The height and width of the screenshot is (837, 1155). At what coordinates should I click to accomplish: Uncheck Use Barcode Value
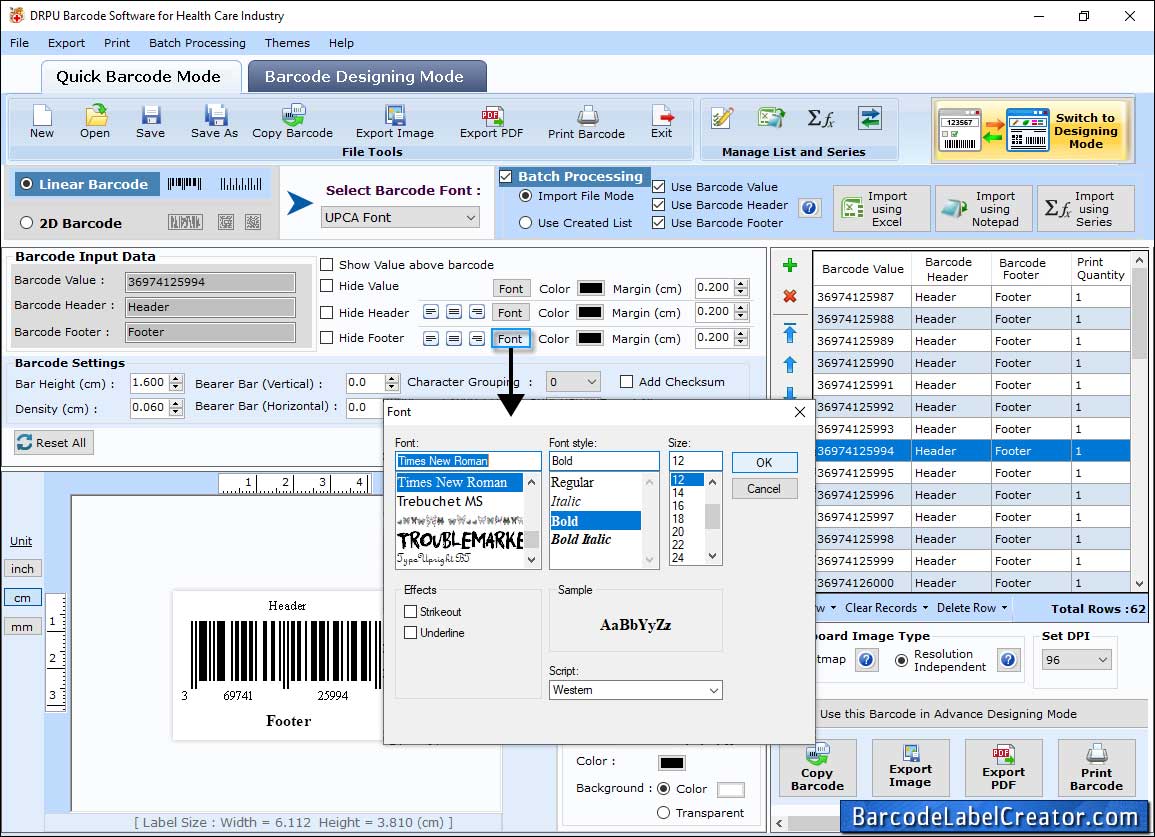[659, 186]
